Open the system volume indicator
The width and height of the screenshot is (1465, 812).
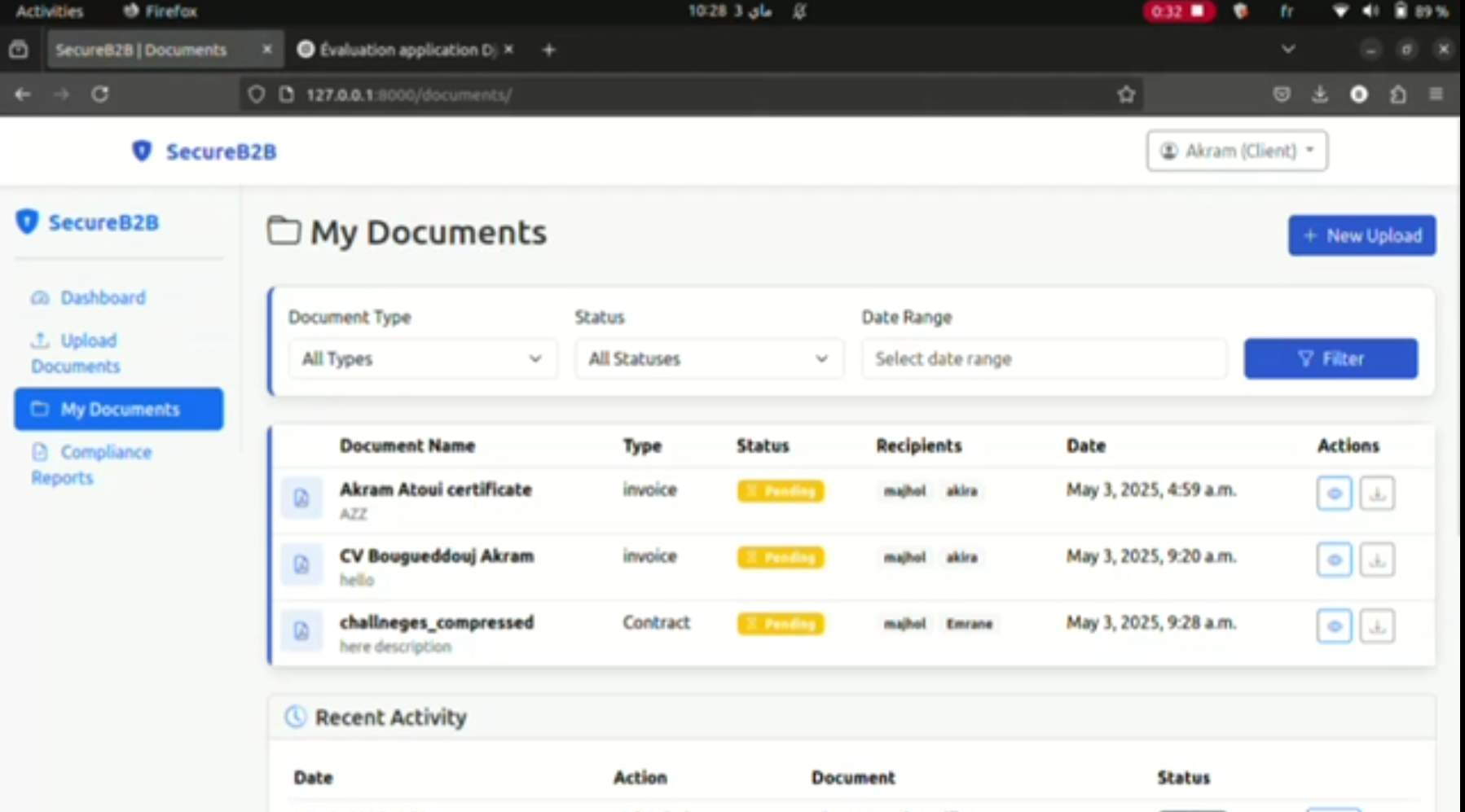pyautogui.click(x=1370, y=11)
